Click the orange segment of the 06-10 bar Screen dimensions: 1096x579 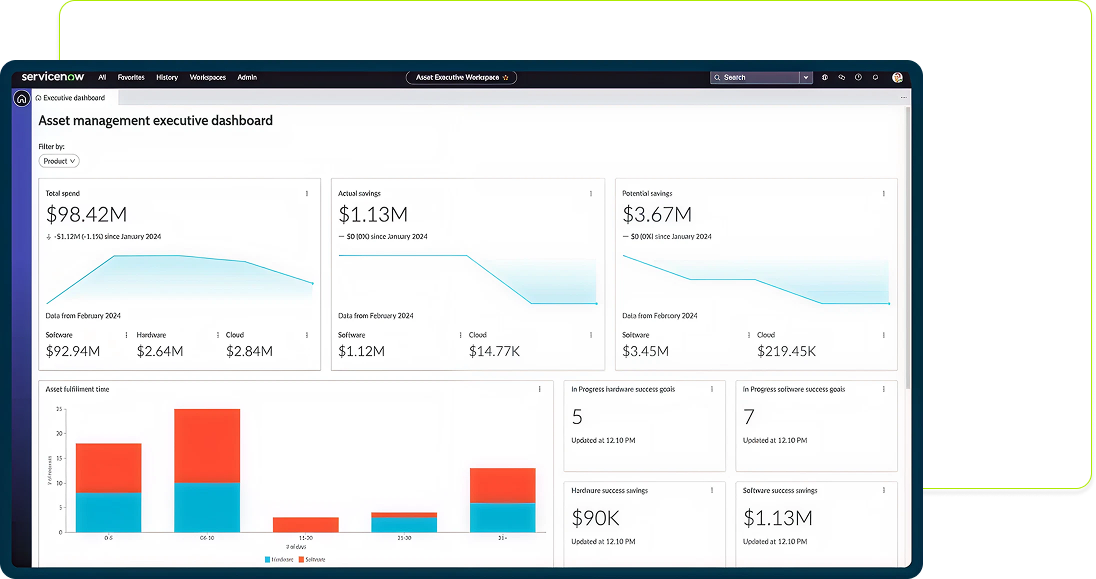(207, 445)
